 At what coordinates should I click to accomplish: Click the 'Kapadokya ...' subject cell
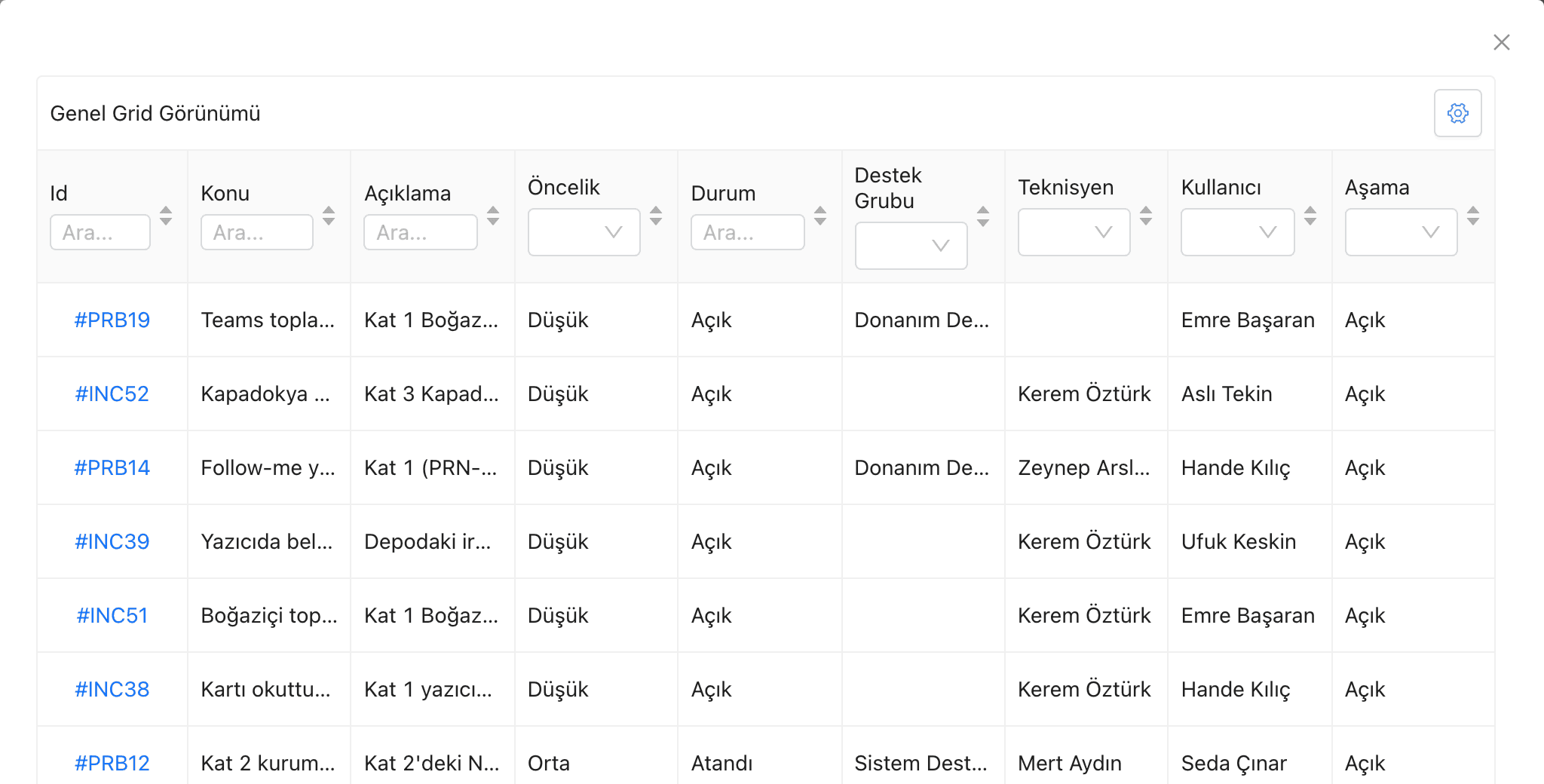point(269,394)
